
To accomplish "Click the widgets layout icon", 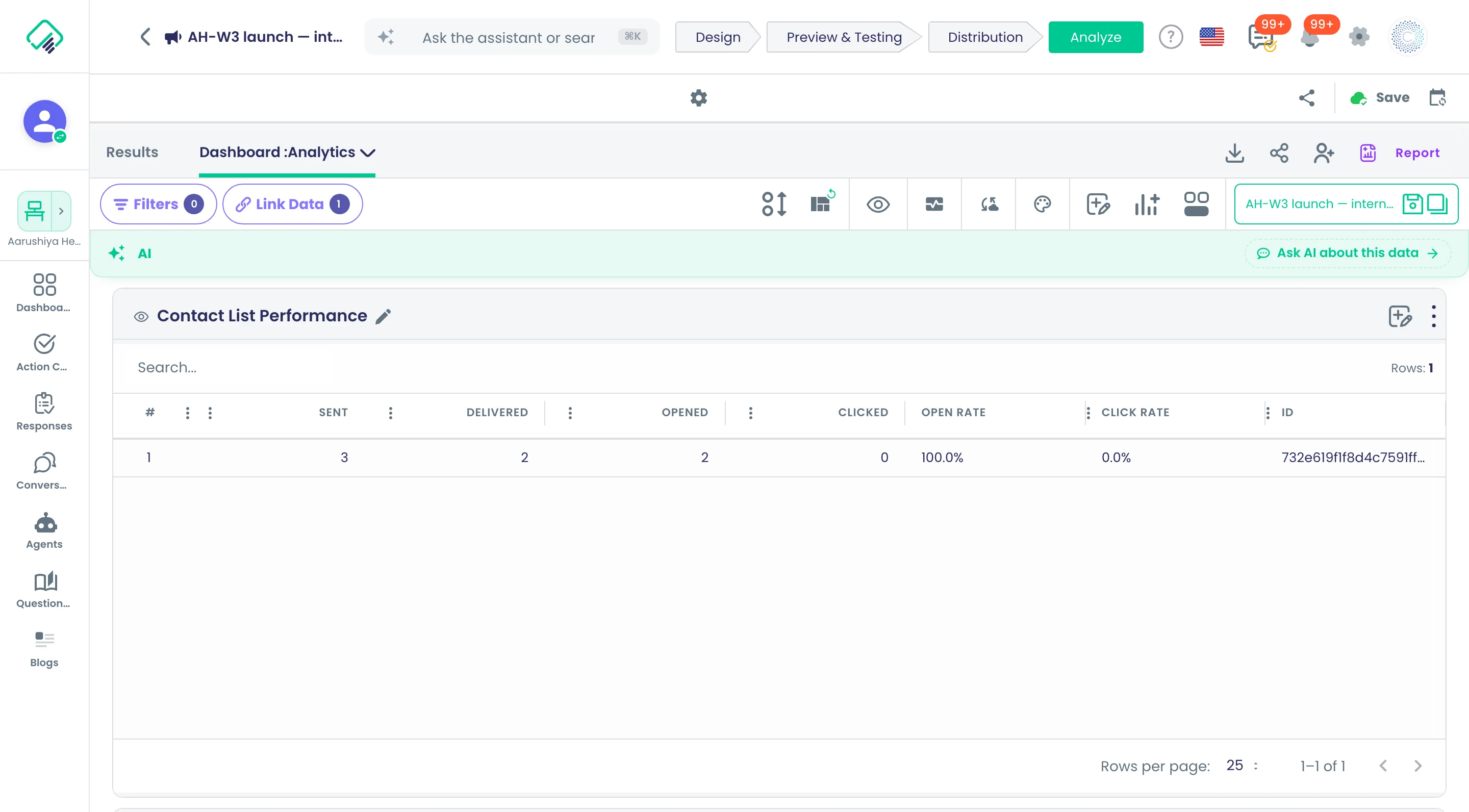I will pos(1197,204).
